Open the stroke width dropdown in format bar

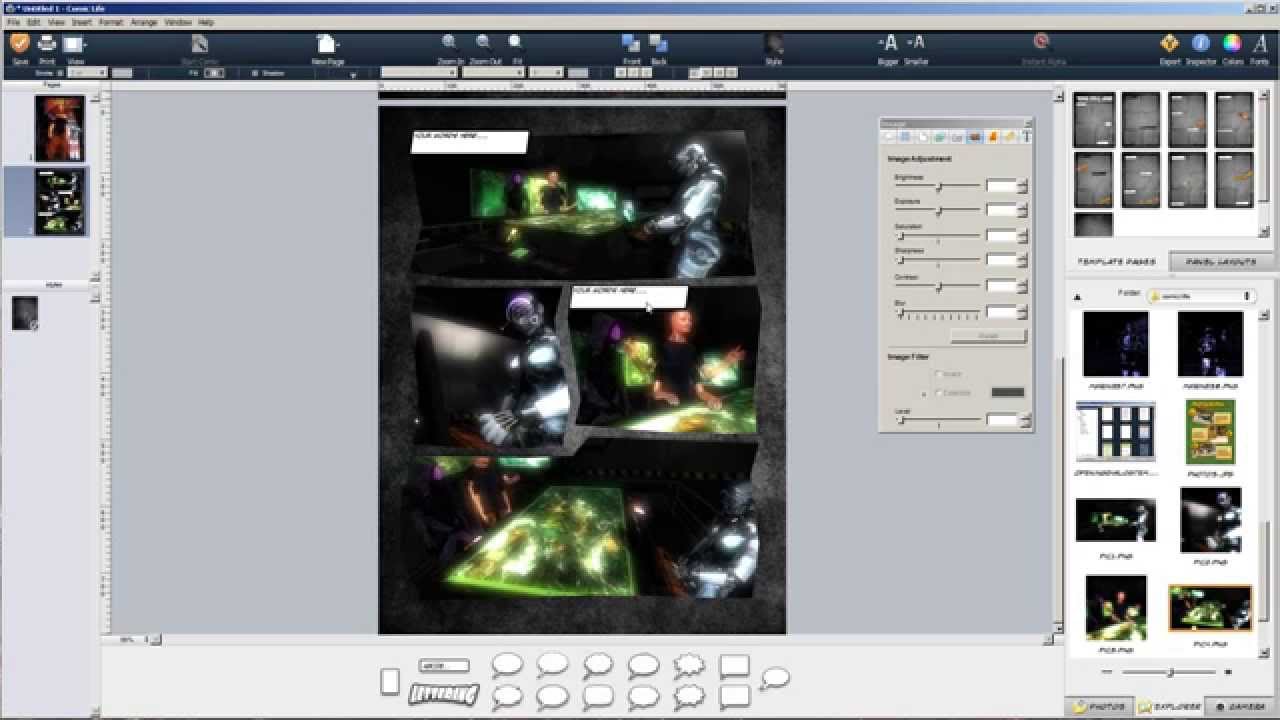click(87, 73)
